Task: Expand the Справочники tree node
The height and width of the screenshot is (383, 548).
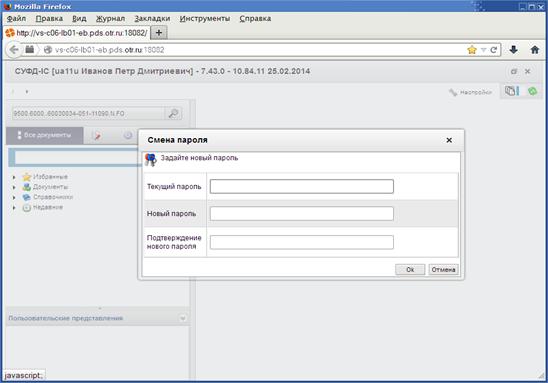Action: (14, 197)
